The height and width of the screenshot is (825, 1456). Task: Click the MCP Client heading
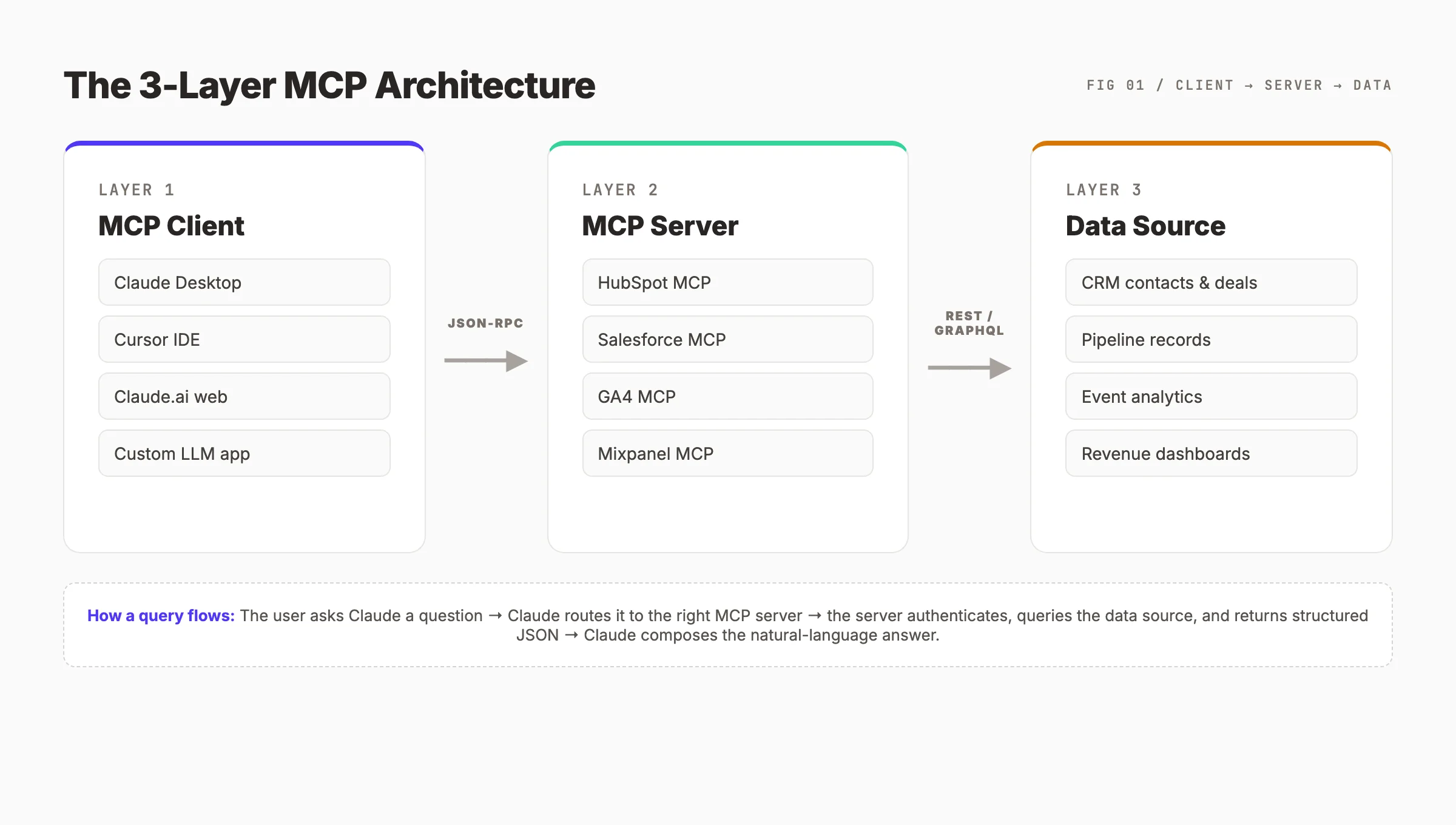pos(171,226)
